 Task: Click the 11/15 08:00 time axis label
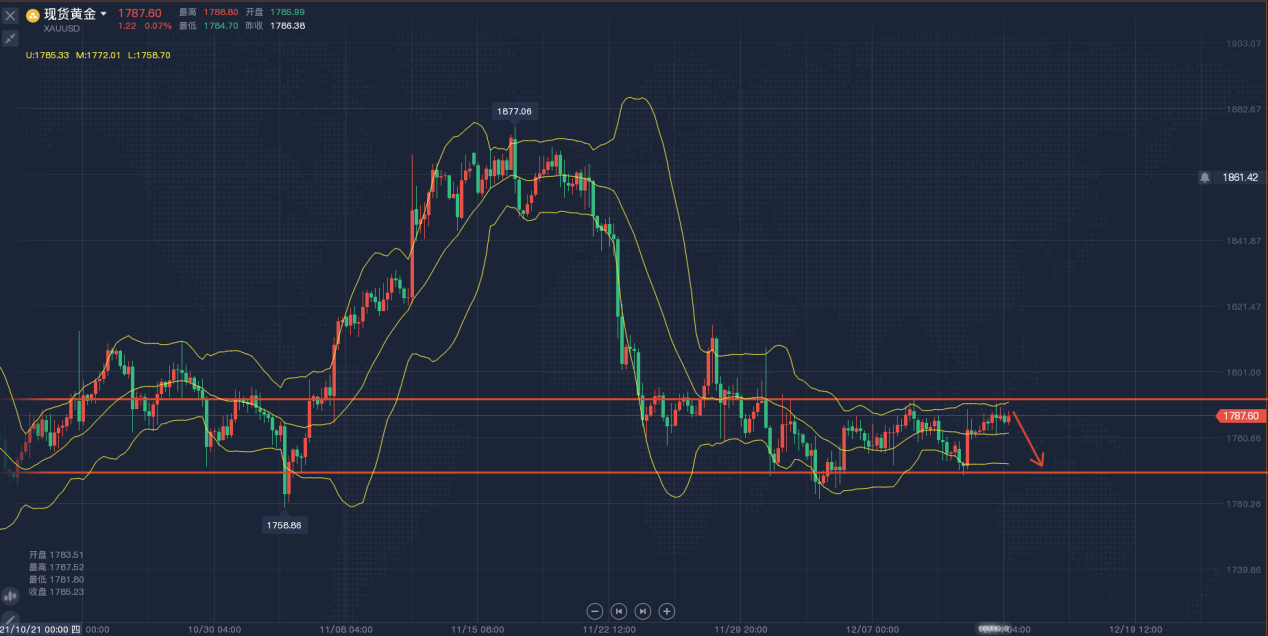[x=477, y=630]
